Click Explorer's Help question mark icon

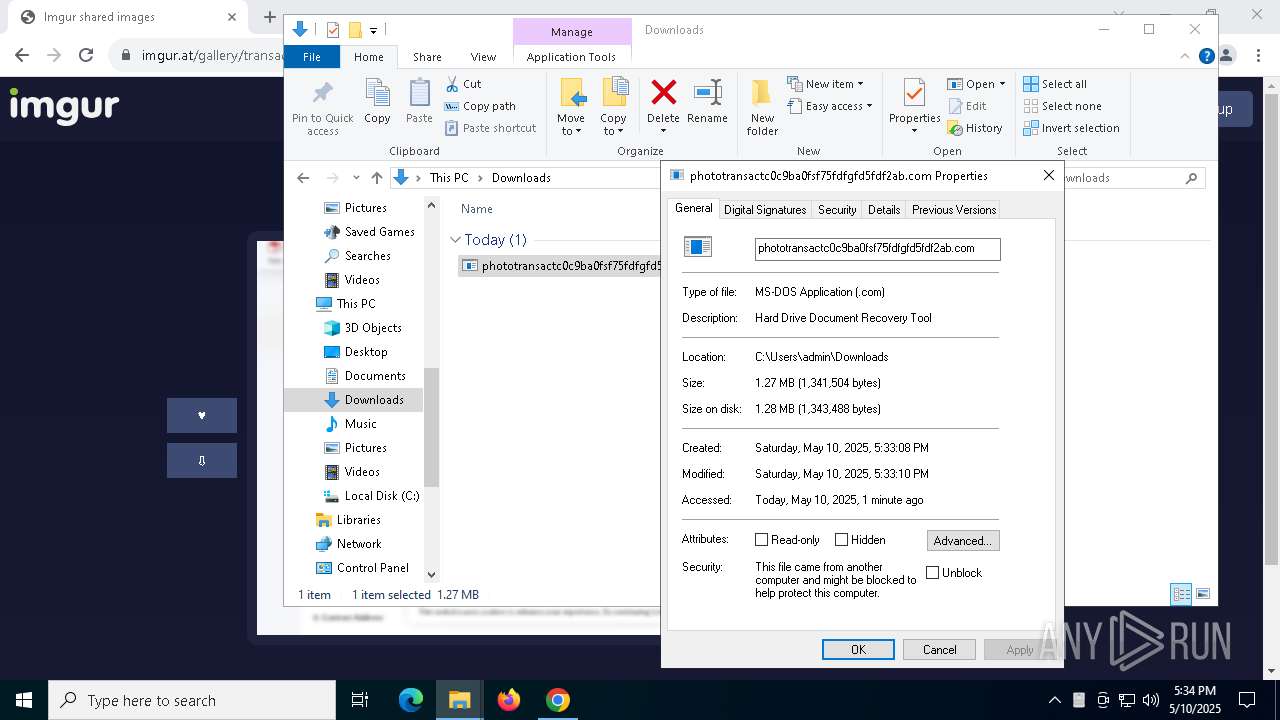[1206, 57]
